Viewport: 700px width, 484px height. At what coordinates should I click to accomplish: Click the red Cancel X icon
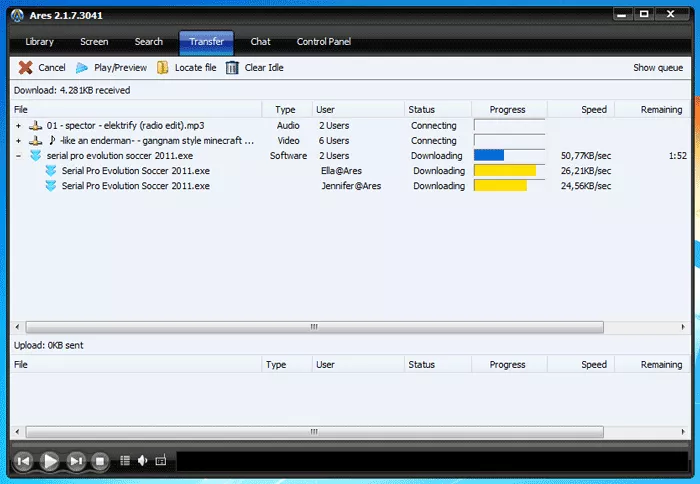click(x=25, y=67)
